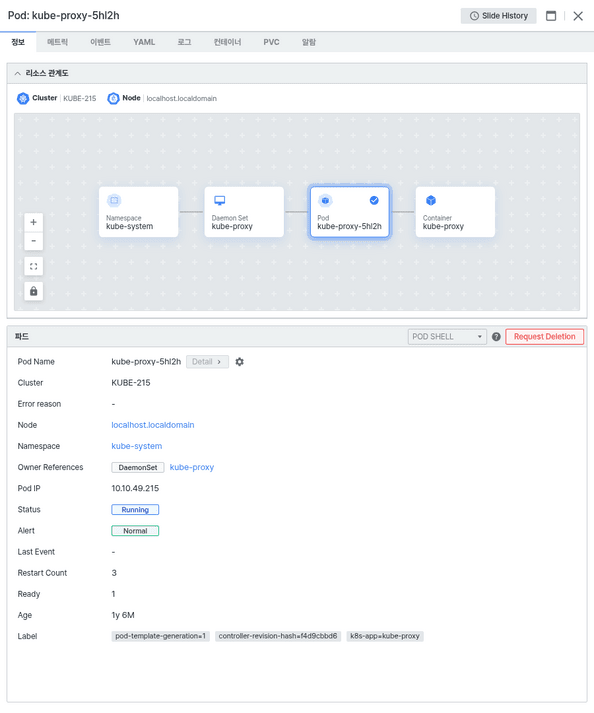
Task: Open the kube-system namespace link
Action: 136,446
